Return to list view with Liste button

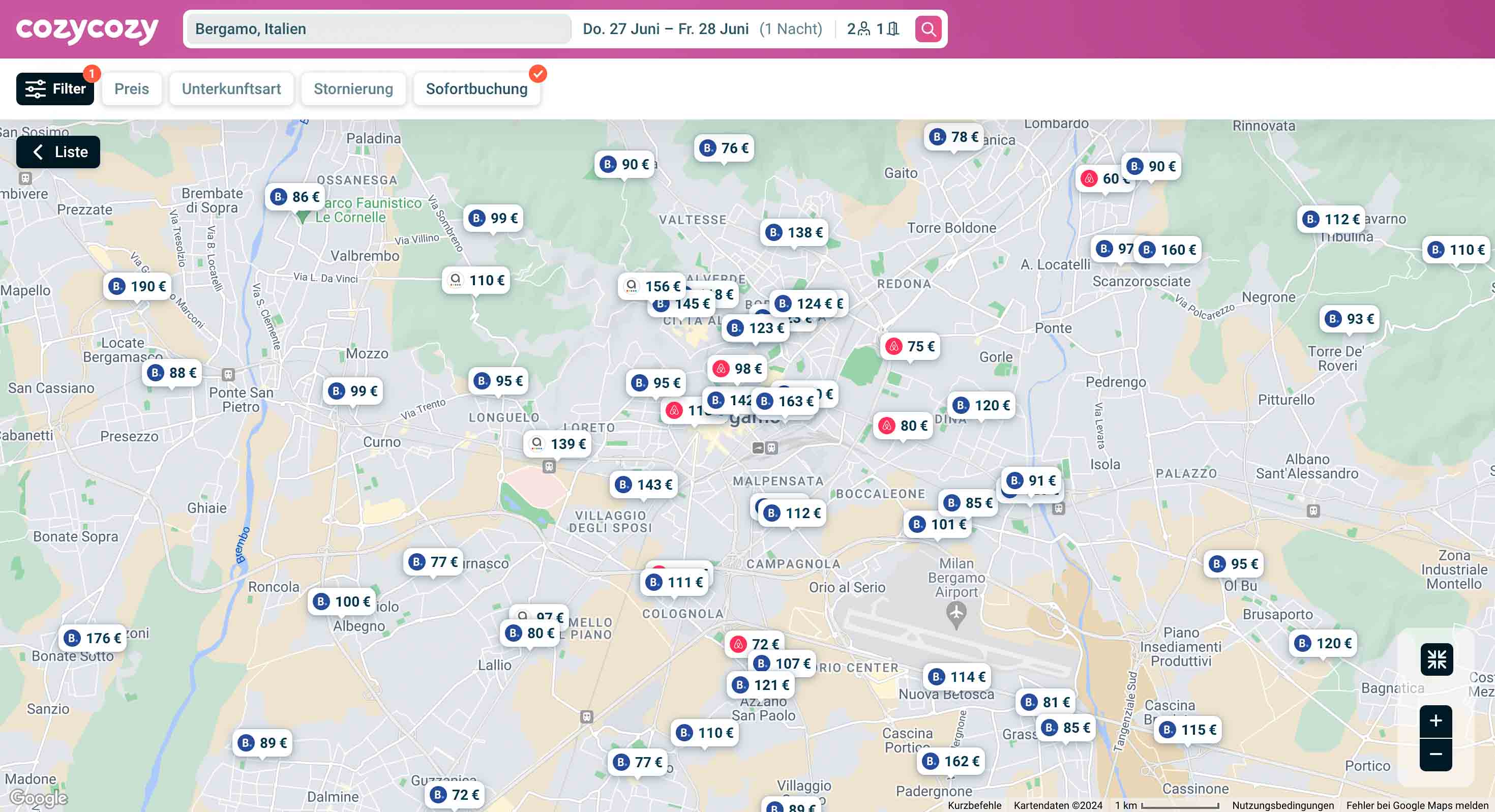click(x=58, y=152)
